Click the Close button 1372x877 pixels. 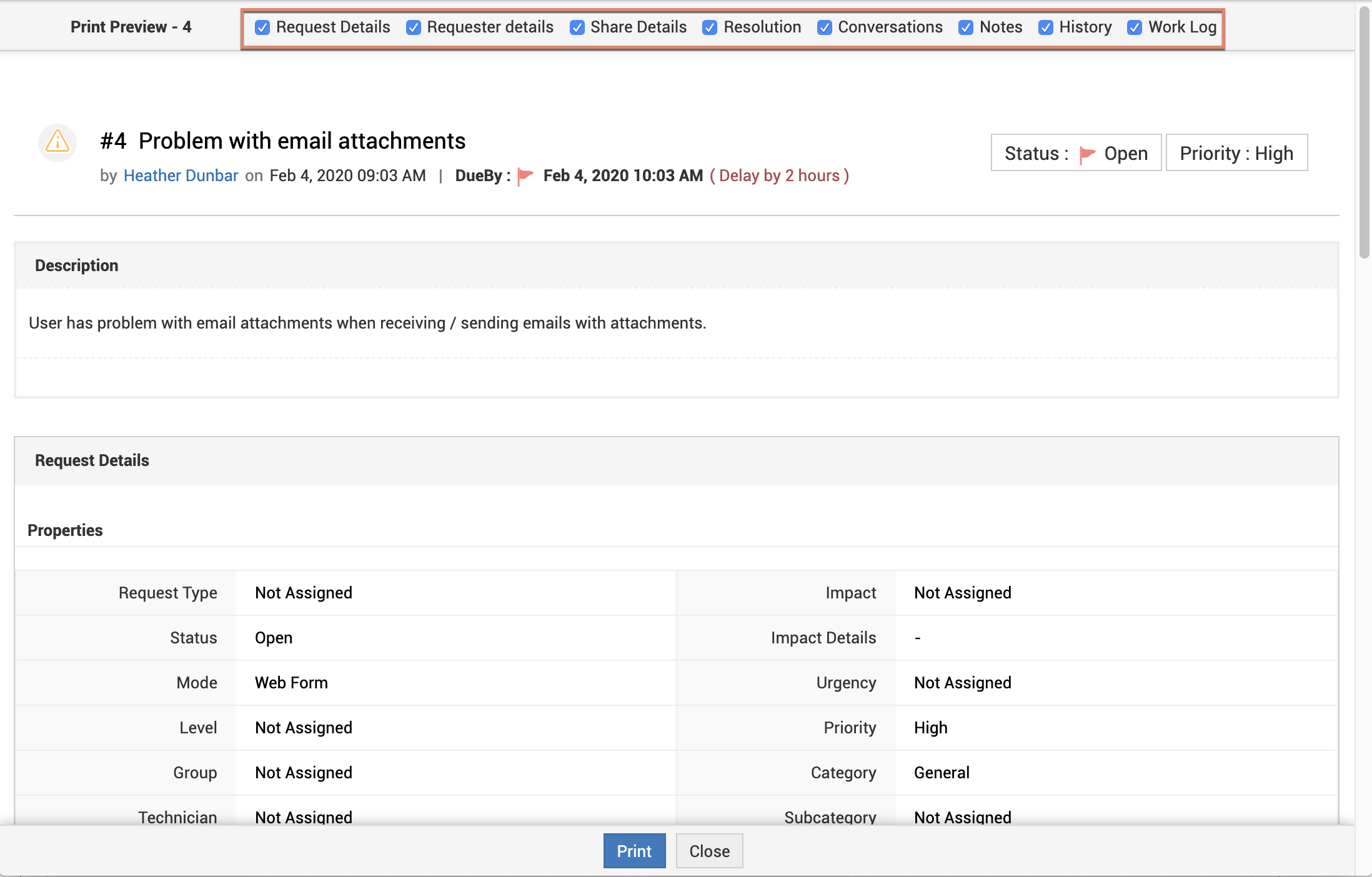[x=709, y=851]
